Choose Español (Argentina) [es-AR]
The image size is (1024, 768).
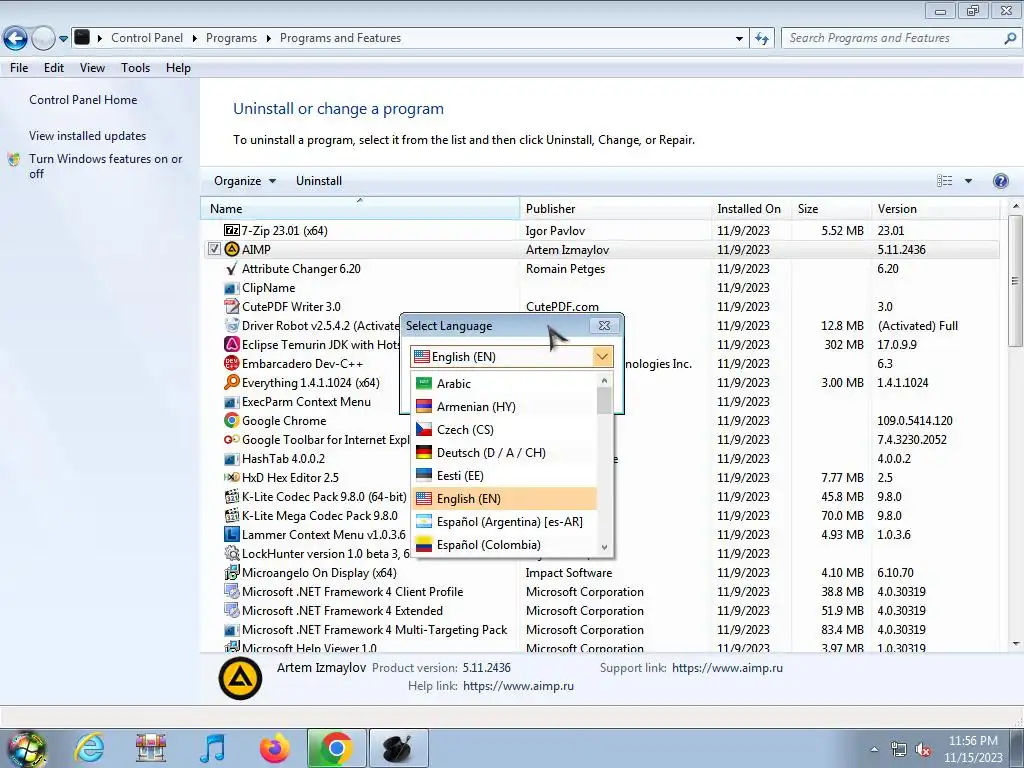pyautogui.click(x=504, y=522)
